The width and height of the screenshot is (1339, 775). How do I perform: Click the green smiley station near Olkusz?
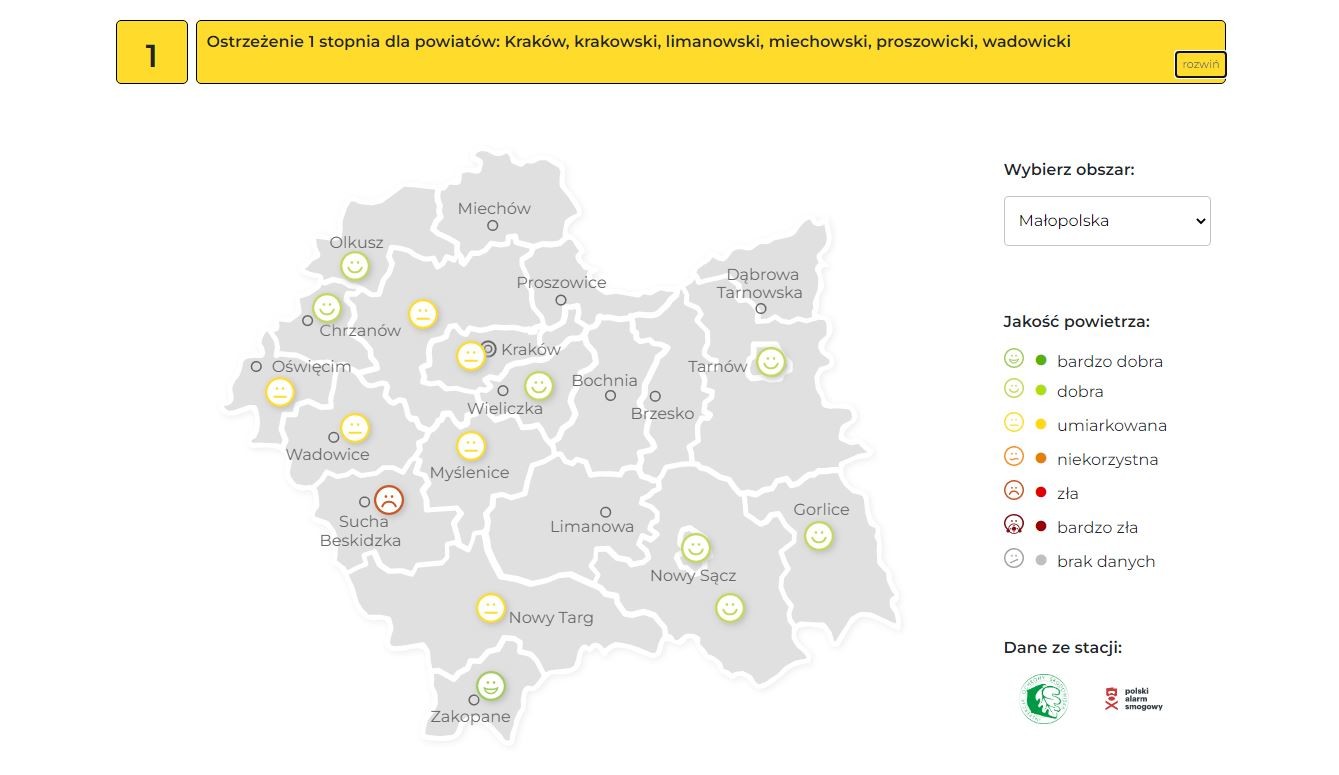coord(354,266)
